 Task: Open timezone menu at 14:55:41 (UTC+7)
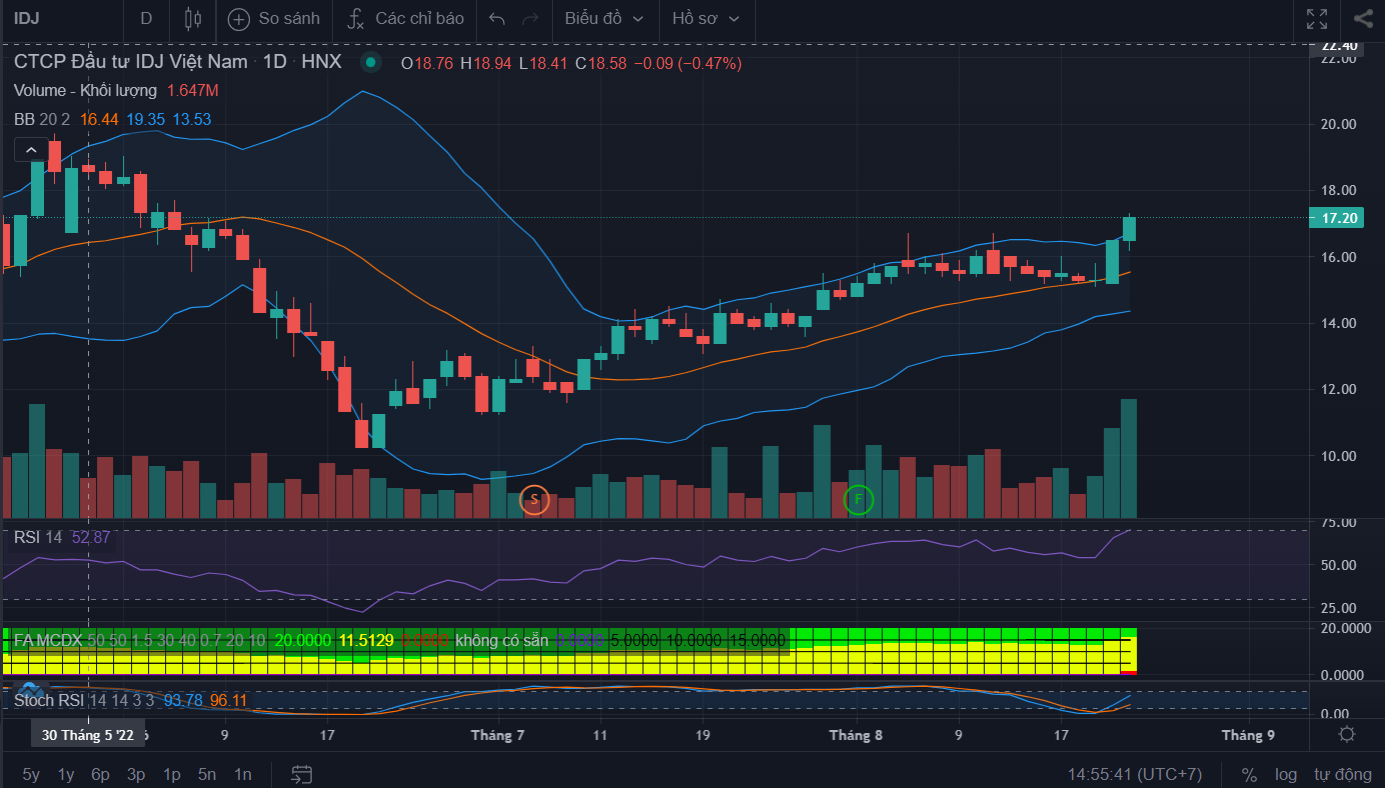(x=1134, y=774)
